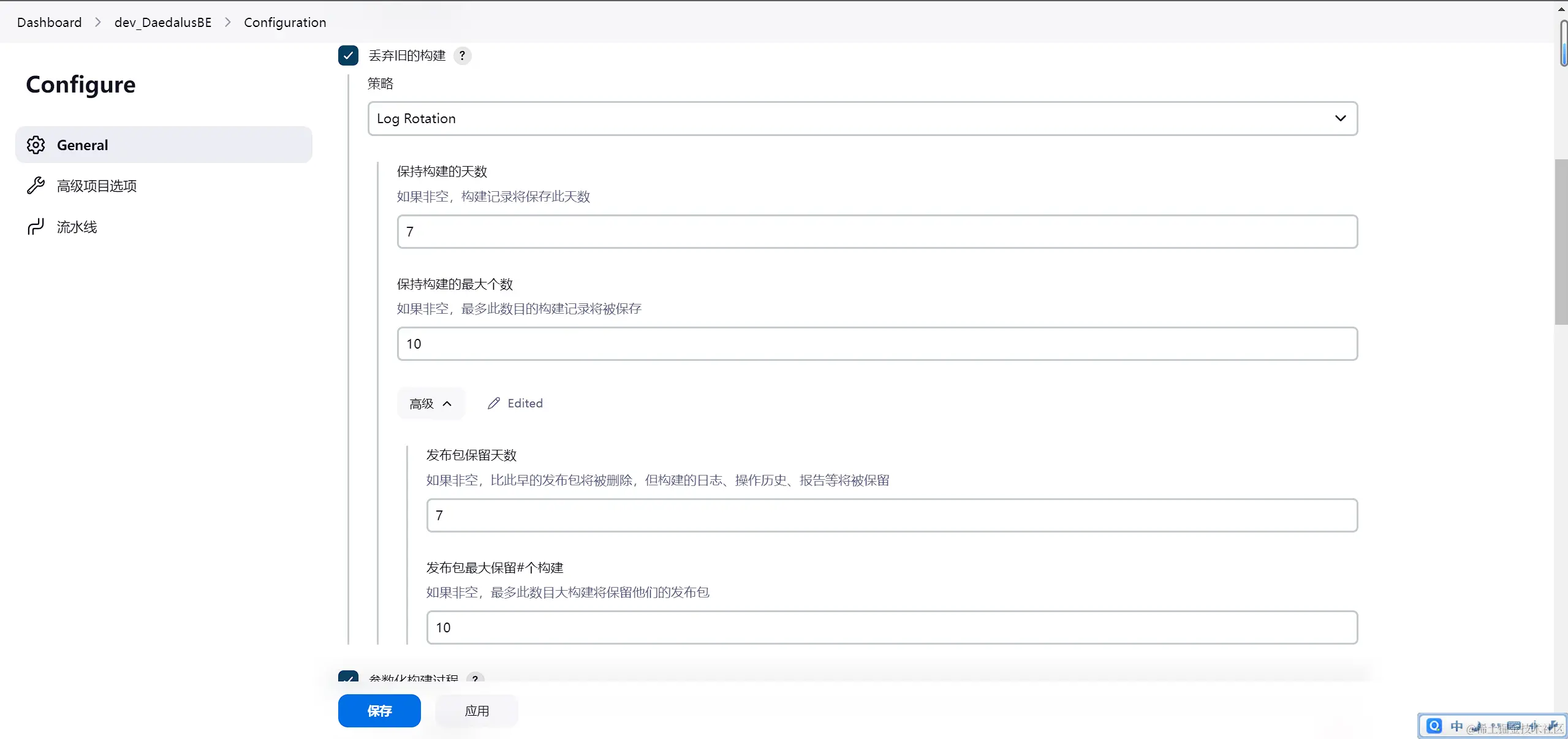Click the wrench icon for 高级项目选项

click(36, 186)
